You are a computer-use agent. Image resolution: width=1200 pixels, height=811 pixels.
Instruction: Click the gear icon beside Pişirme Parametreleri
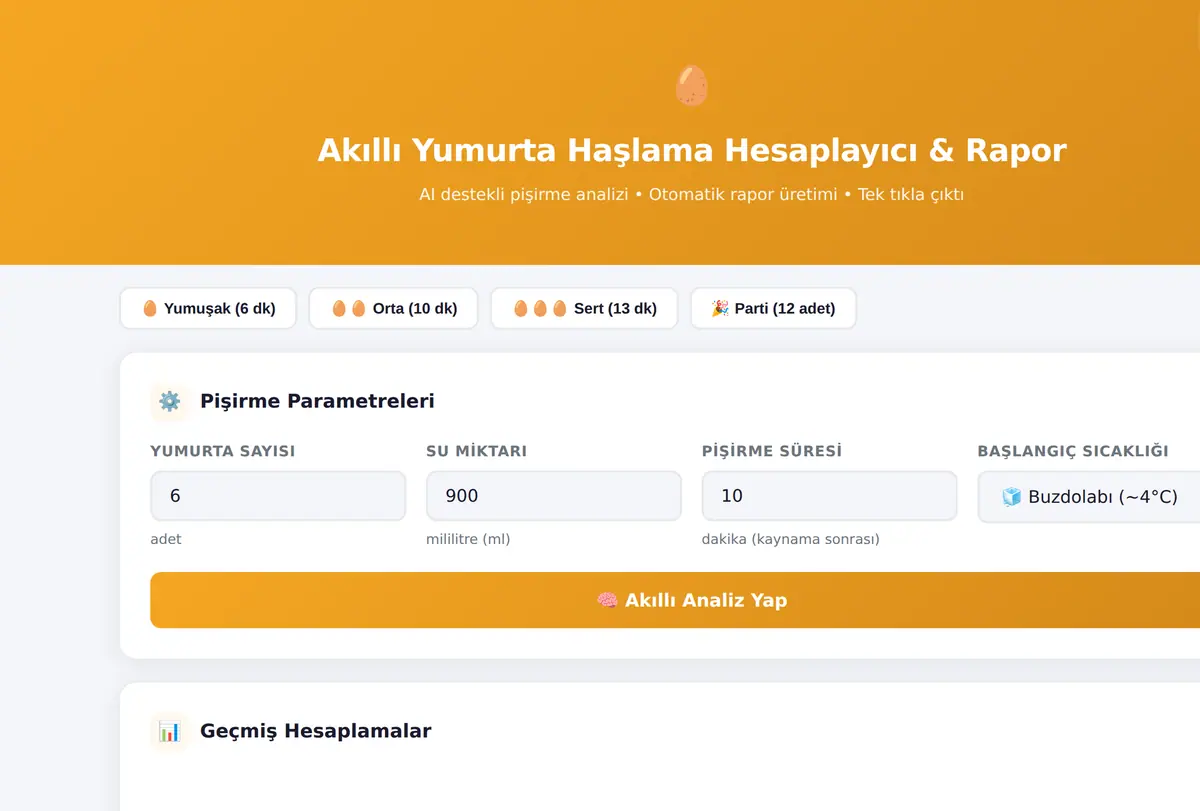(x=170, y=402)
